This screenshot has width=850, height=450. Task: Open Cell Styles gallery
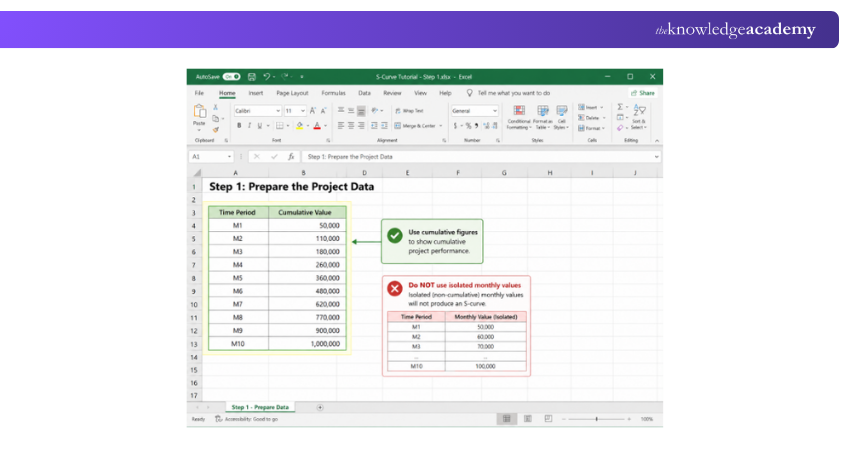[x=562, y=117]
